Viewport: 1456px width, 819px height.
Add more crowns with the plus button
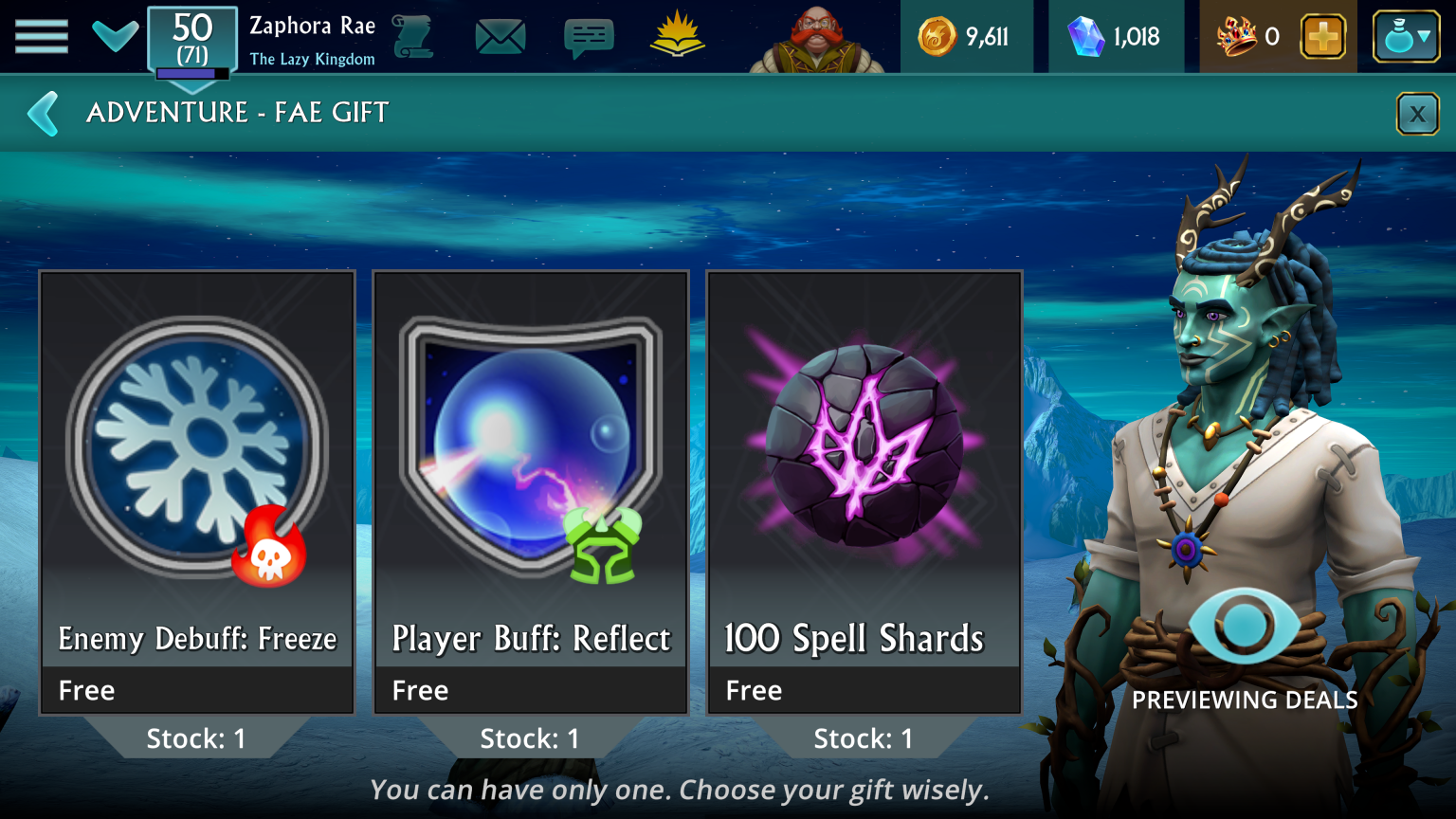1323,38
